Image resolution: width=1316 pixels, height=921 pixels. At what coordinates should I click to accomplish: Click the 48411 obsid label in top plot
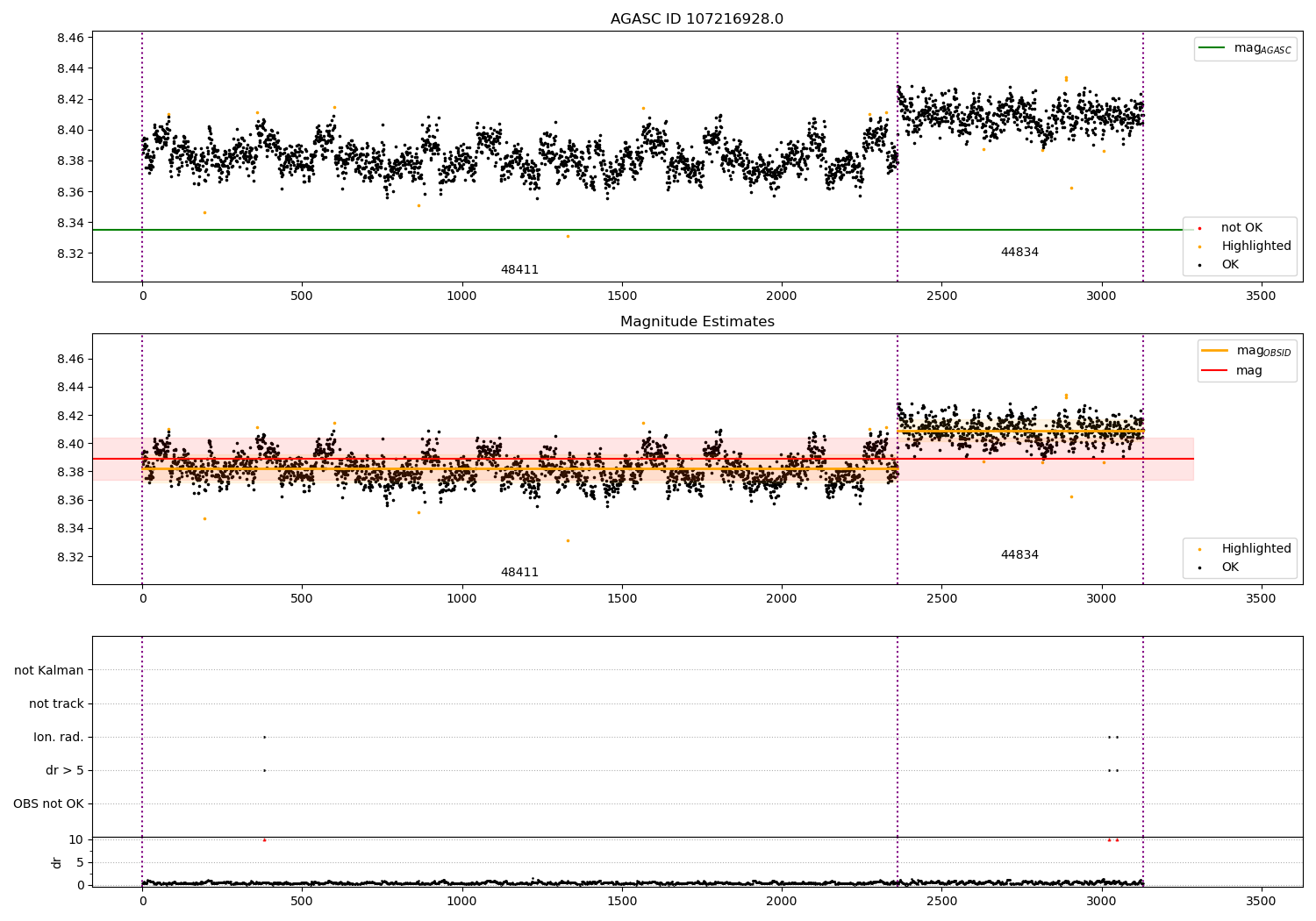click(x=519, y=270)
